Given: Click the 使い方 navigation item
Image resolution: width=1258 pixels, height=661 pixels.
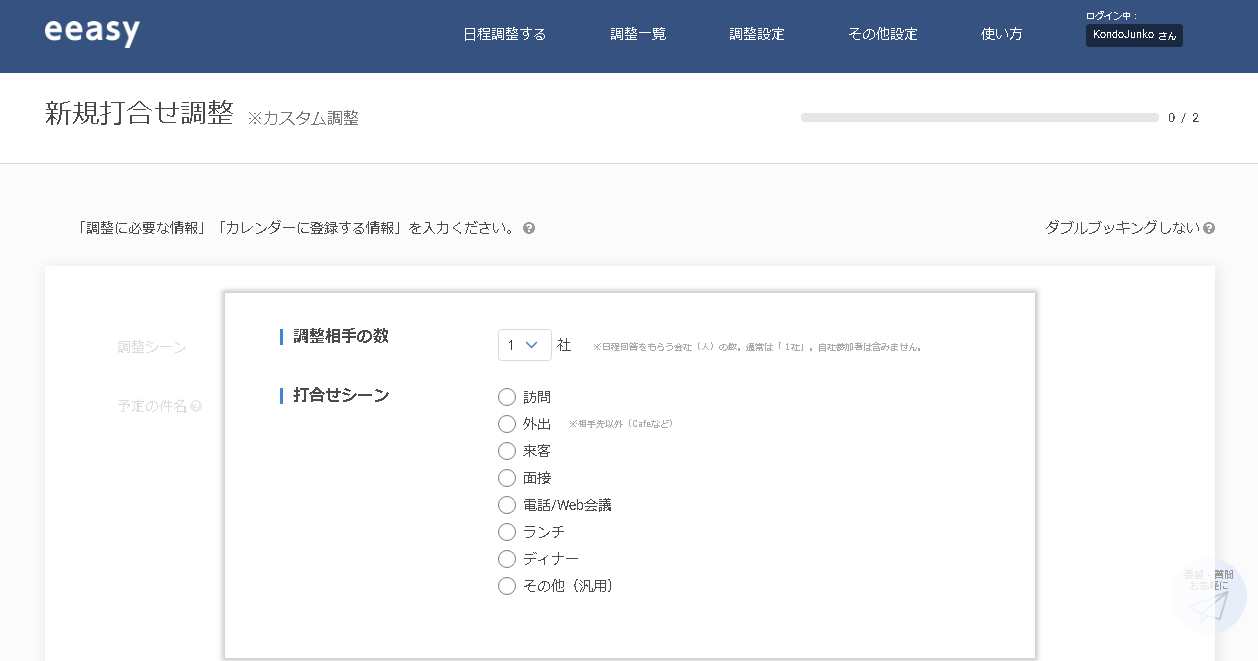Looking at the screenshot, I should [x=1001, y=33].
